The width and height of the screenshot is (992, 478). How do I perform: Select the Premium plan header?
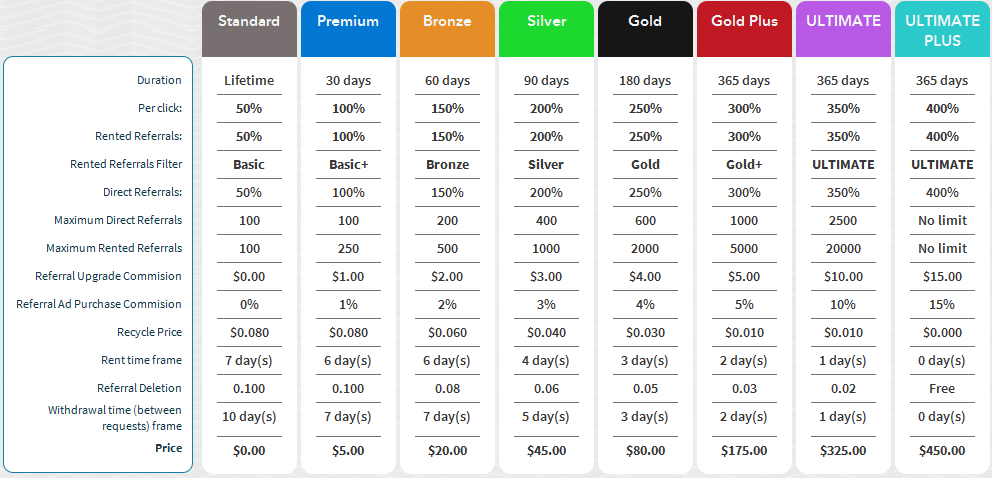coord(348,29)
